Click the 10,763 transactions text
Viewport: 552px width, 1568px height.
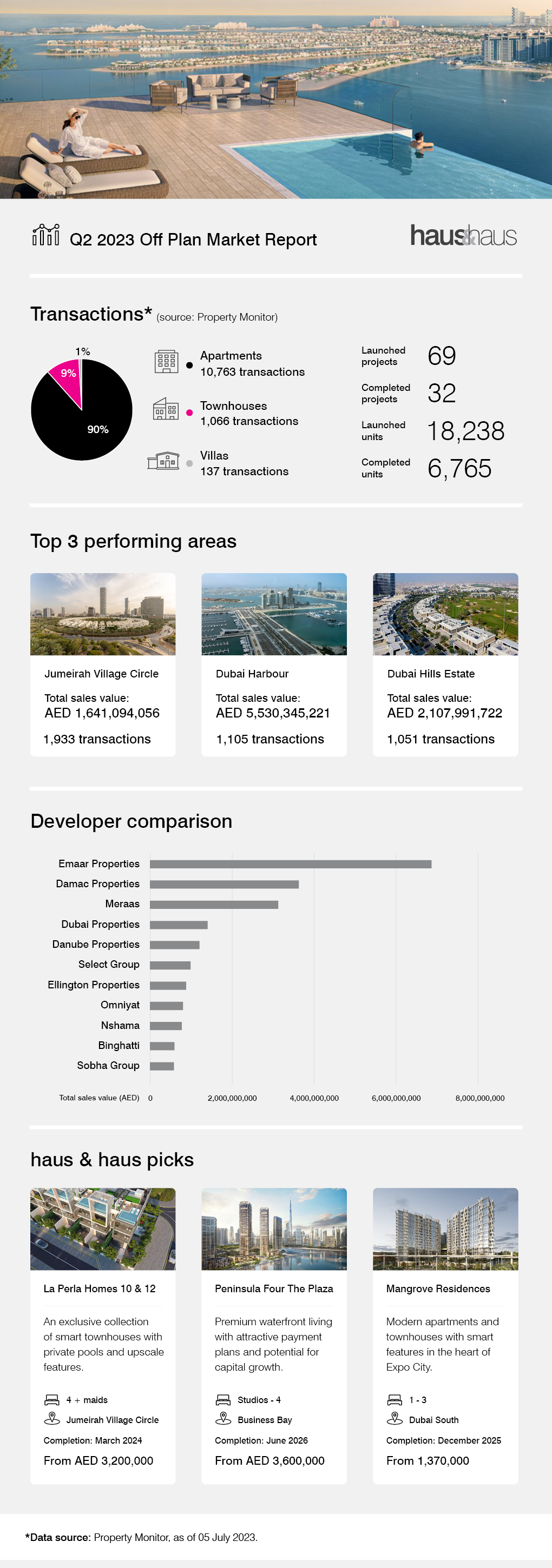pos(252,372)
